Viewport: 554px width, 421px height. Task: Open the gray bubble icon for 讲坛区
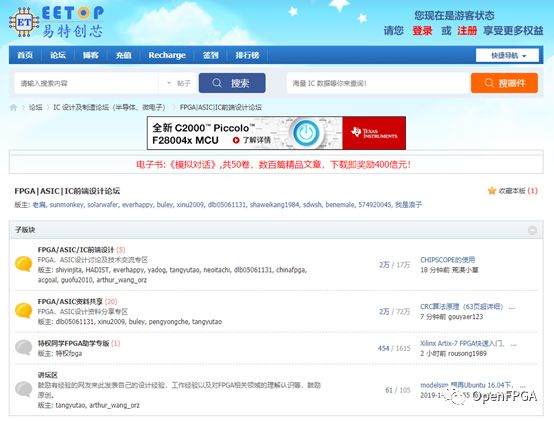(x=24, y=389)
